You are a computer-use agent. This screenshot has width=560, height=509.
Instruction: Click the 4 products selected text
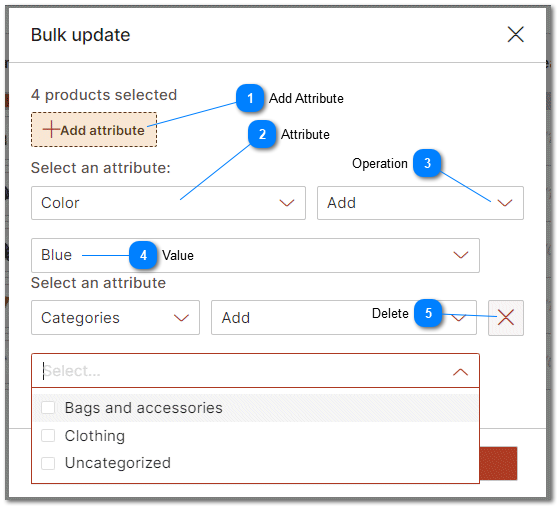[104, 95]
